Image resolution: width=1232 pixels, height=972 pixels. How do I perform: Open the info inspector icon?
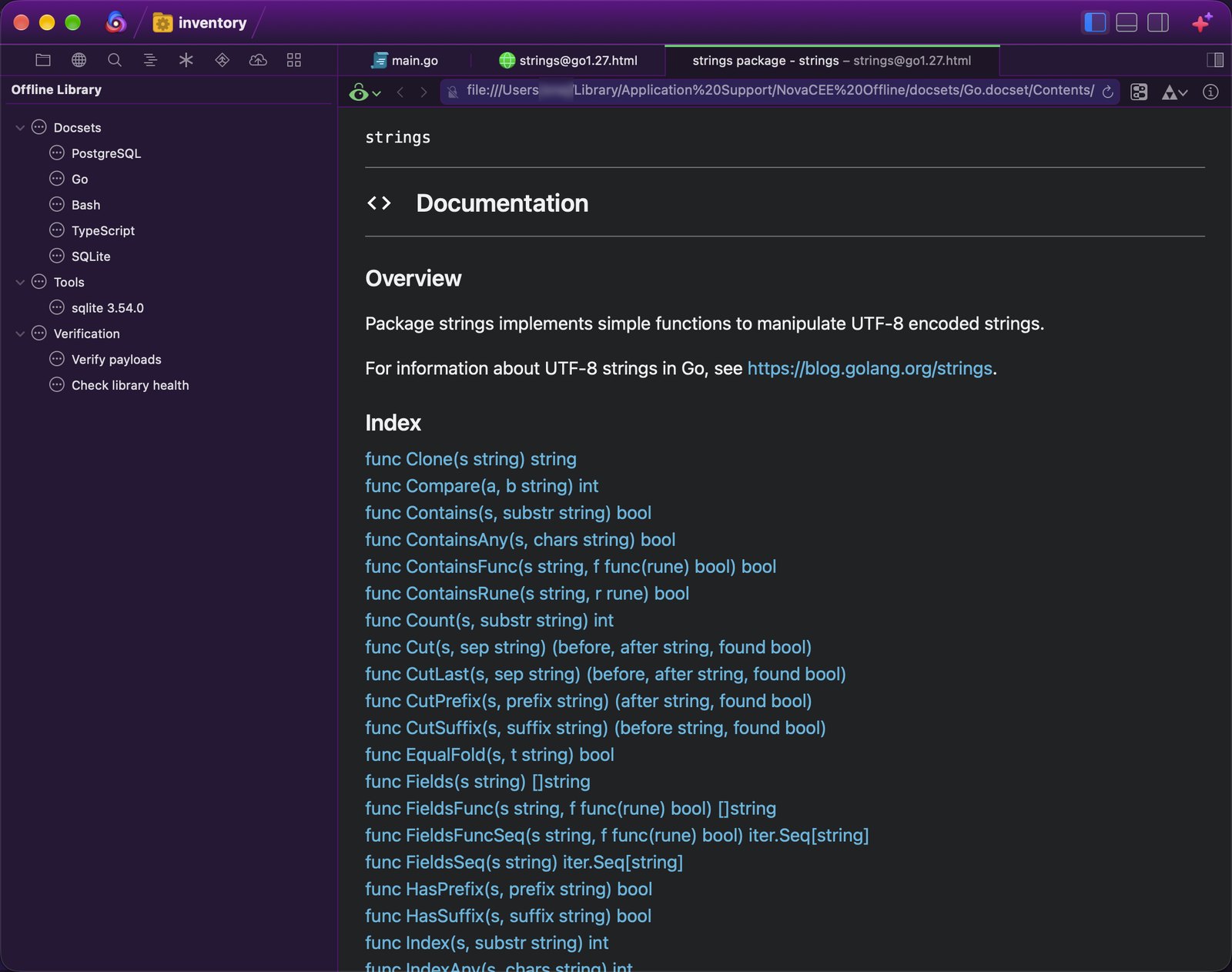(x=1210, y=92)
